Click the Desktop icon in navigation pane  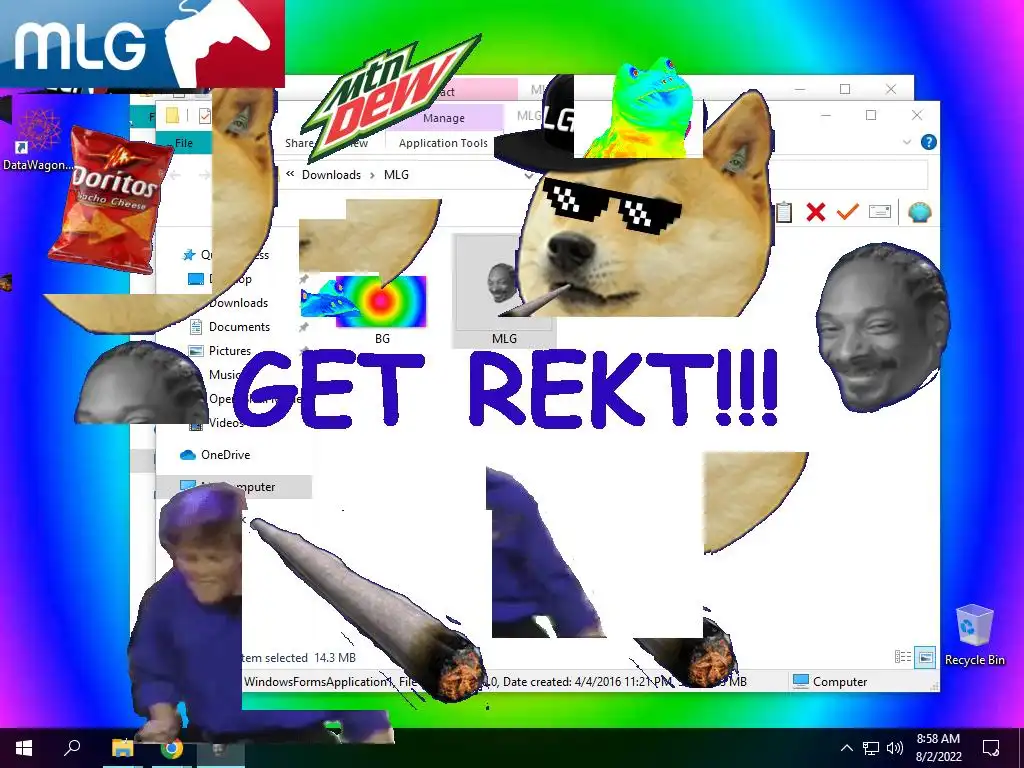(195, 279)
